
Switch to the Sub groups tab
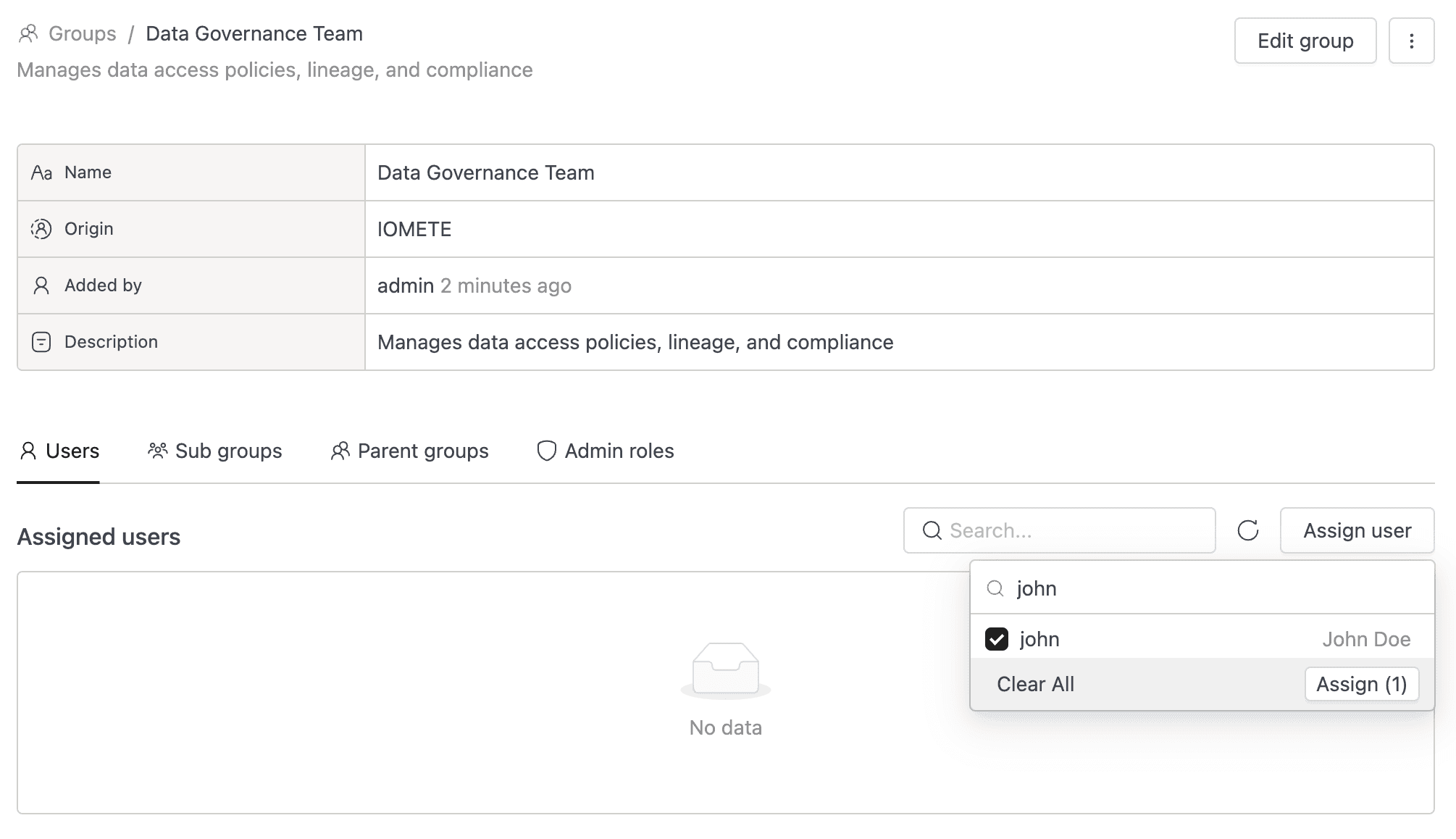[x=215, y=451]
